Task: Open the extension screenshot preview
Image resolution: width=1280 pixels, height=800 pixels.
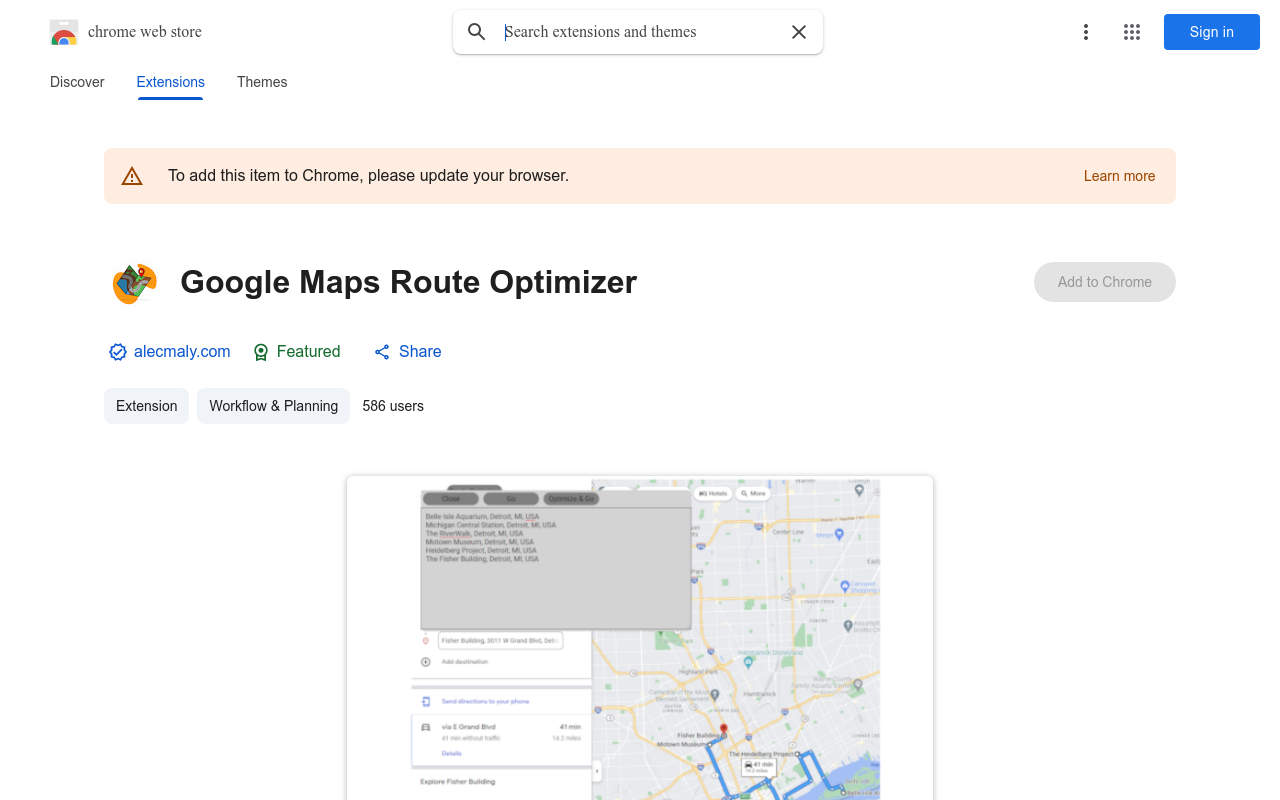Action: click(640, 638)
